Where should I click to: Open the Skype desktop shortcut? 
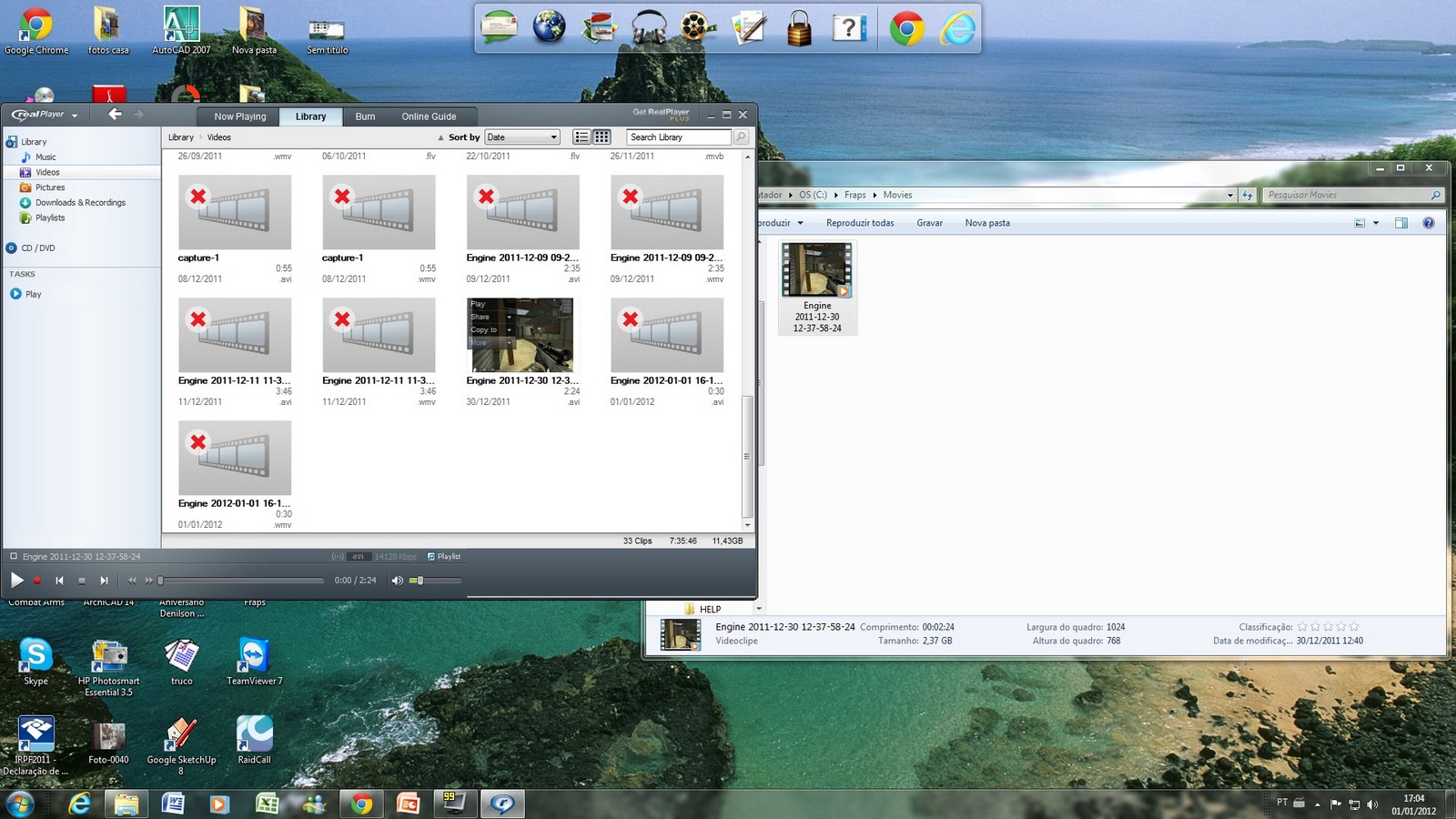[35, 662]
